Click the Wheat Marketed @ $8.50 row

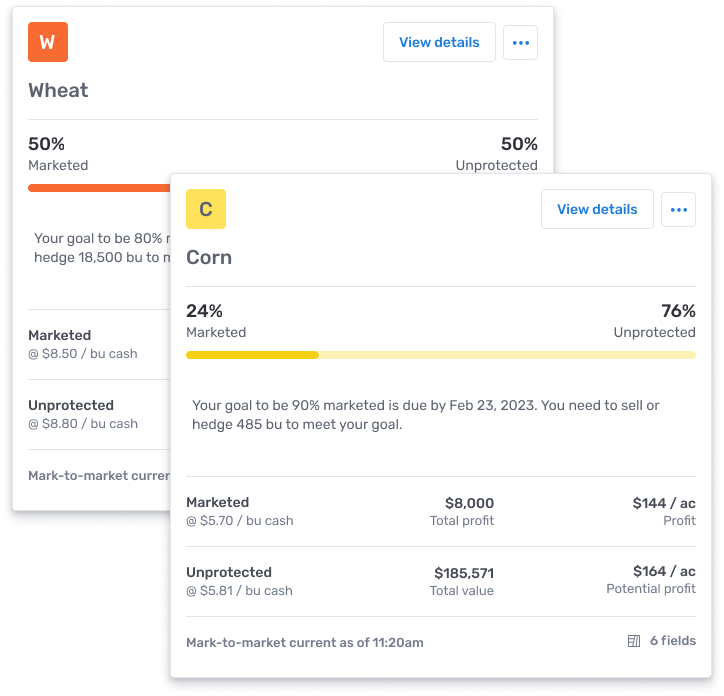pos(83,344)
